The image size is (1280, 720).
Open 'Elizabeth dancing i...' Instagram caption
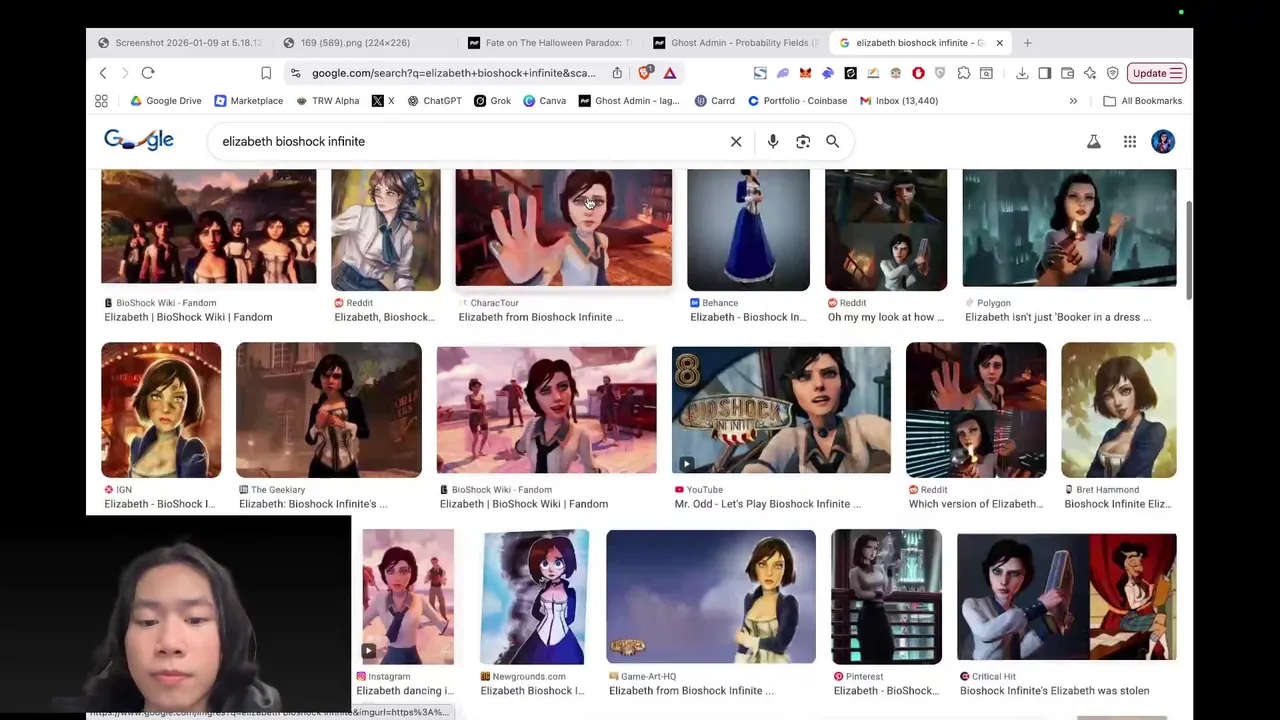(x=405, y=691)
